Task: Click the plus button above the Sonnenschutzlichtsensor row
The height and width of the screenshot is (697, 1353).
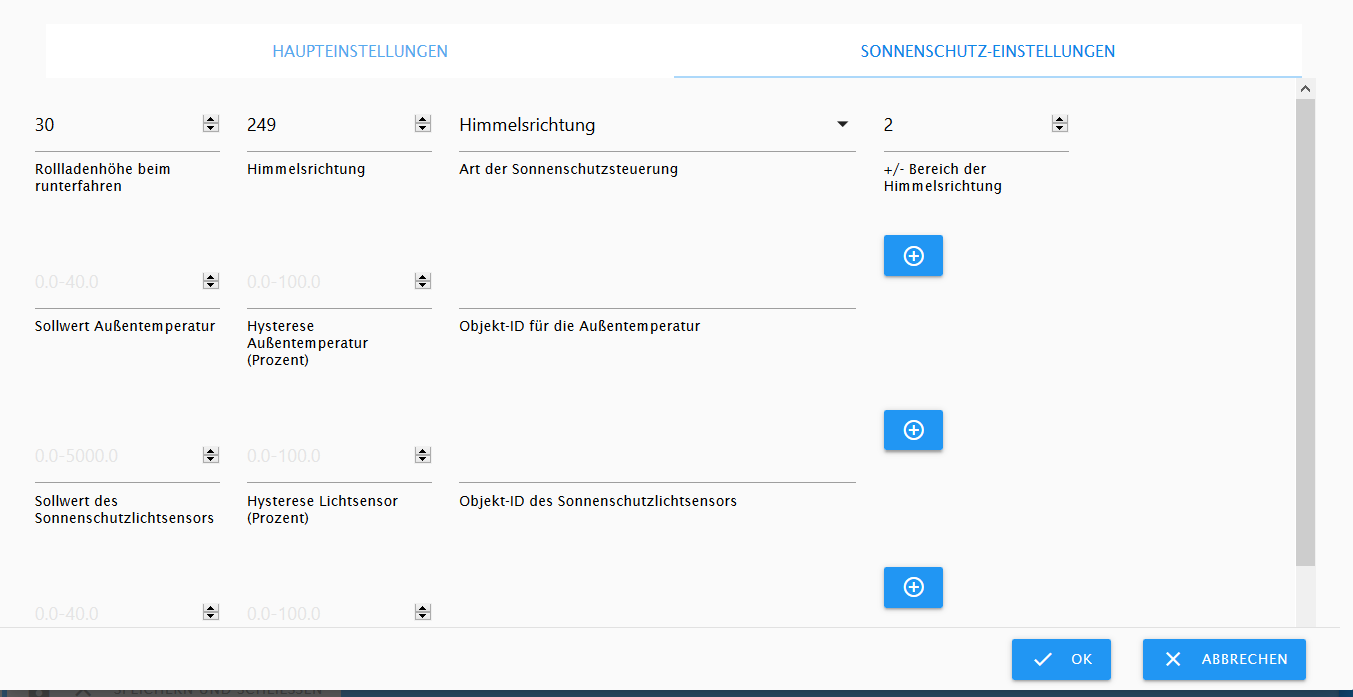Action: (913, 430)
